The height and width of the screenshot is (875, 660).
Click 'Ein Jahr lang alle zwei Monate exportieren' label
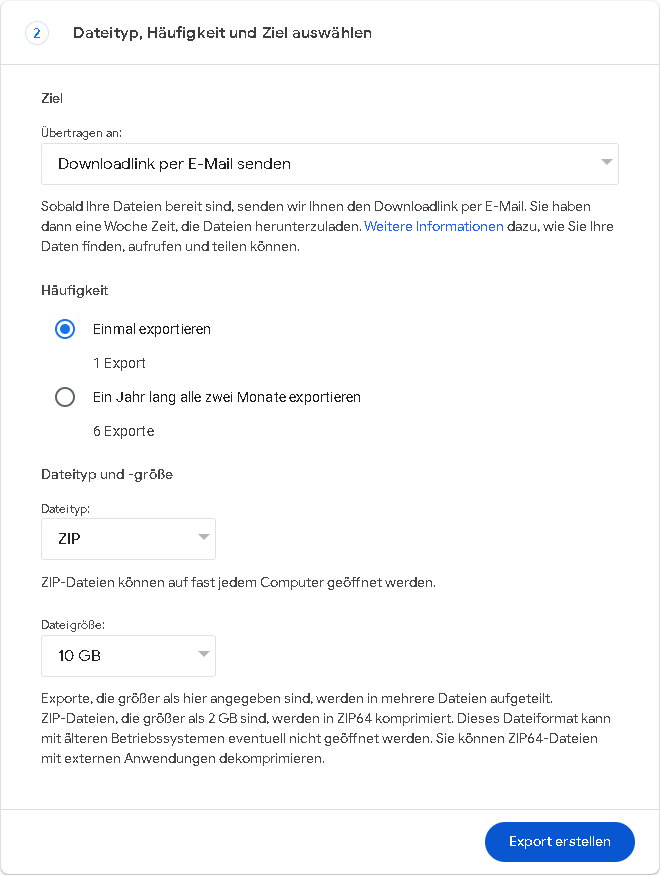pyautogui.click(x=227, y=397)
